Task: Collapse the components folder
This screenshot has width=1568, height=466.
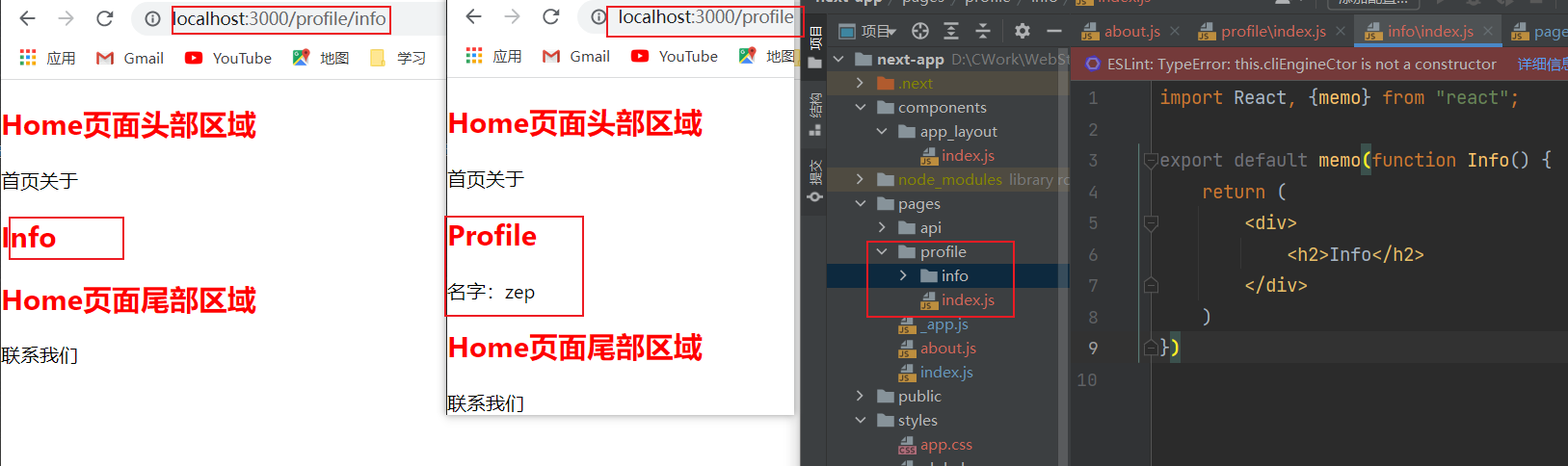Action: click(860, 107)
